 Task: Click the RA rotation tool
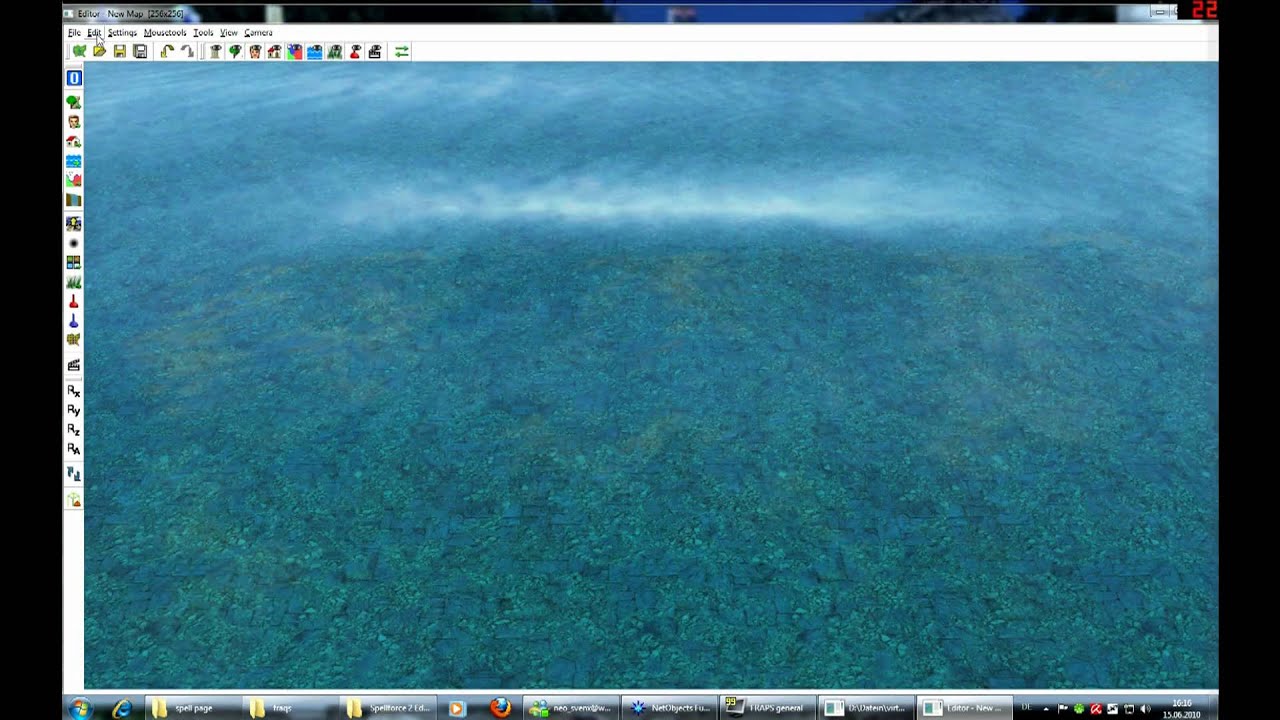click(x=74, y=450)
